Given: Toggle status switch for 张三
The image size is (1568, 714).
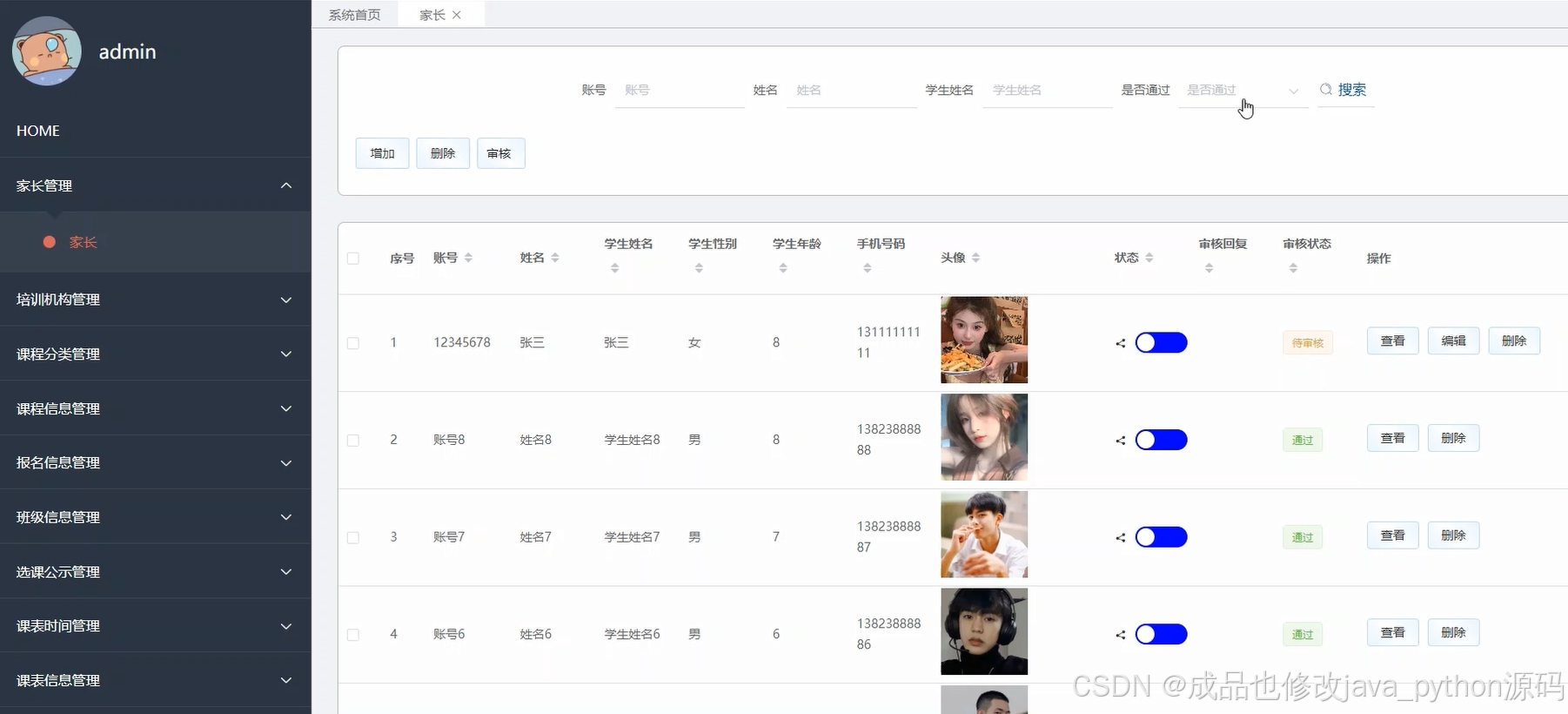Looking at the screenshot, I should [1161, 342].
